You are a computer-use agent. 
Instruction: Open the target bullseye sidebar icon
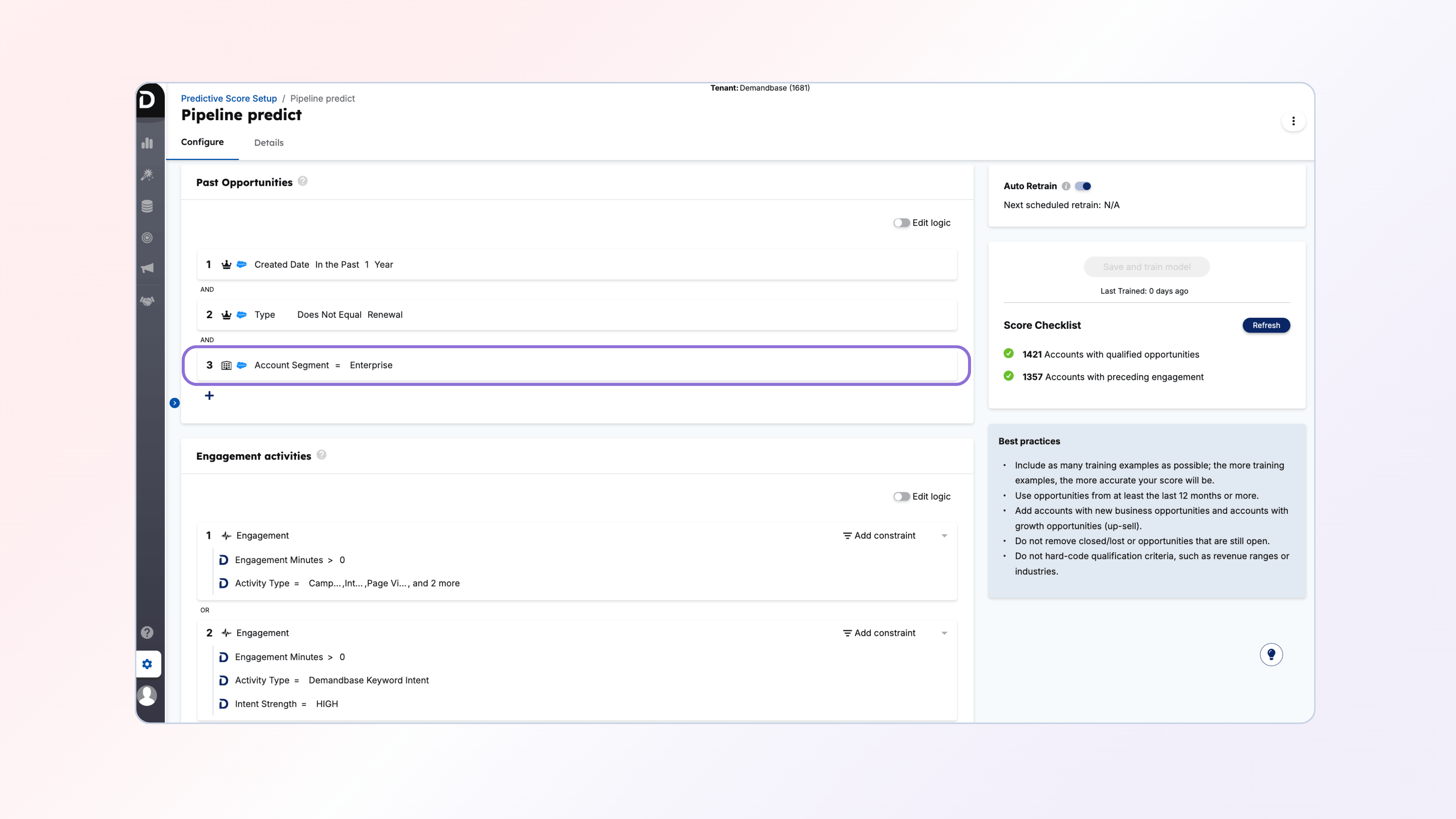point(147,238)
